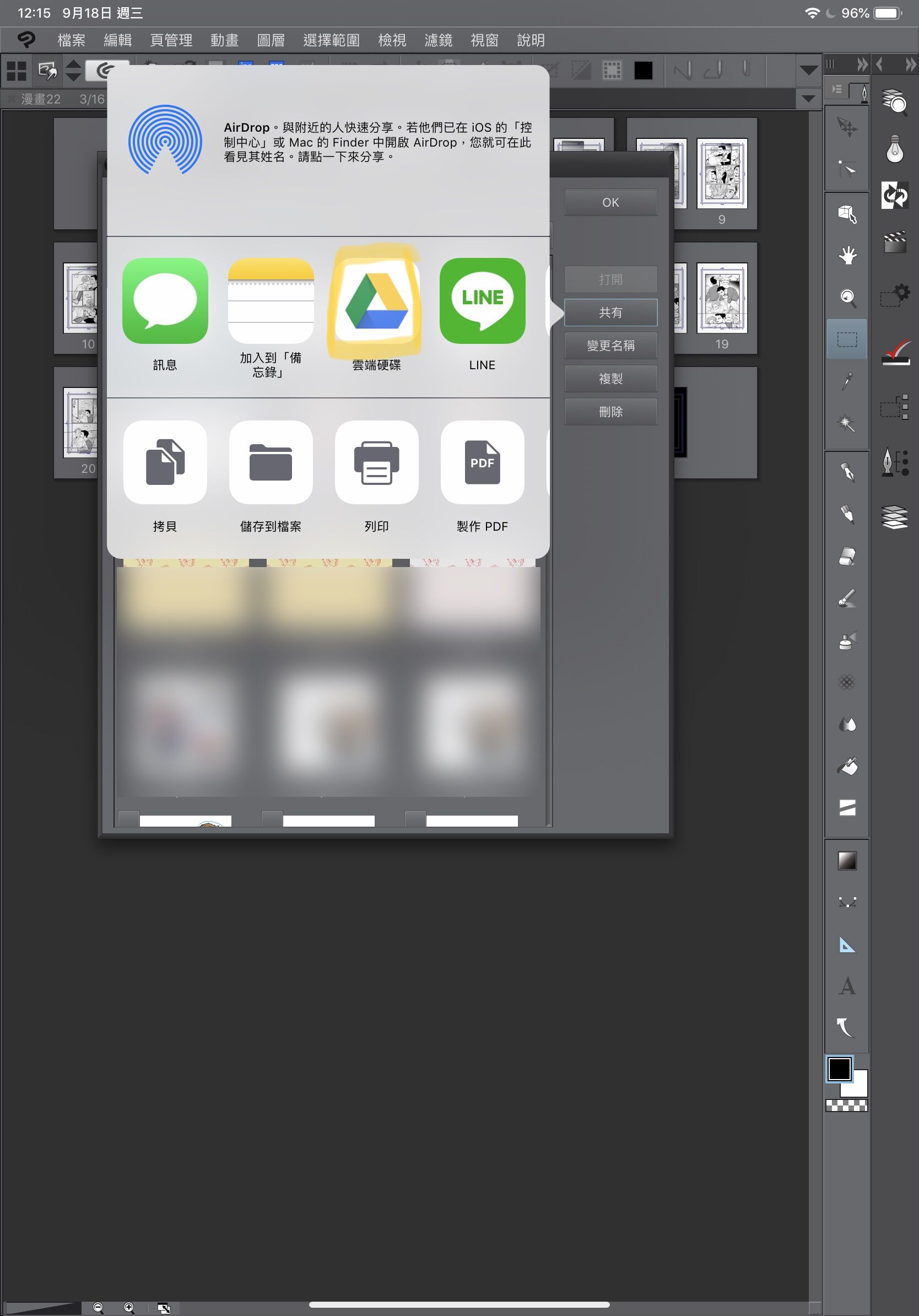Image resolution: width=919 pixels, height=1316 pixels.
Task: Click the 複製 duplicate button
Action: pos(611,379)
